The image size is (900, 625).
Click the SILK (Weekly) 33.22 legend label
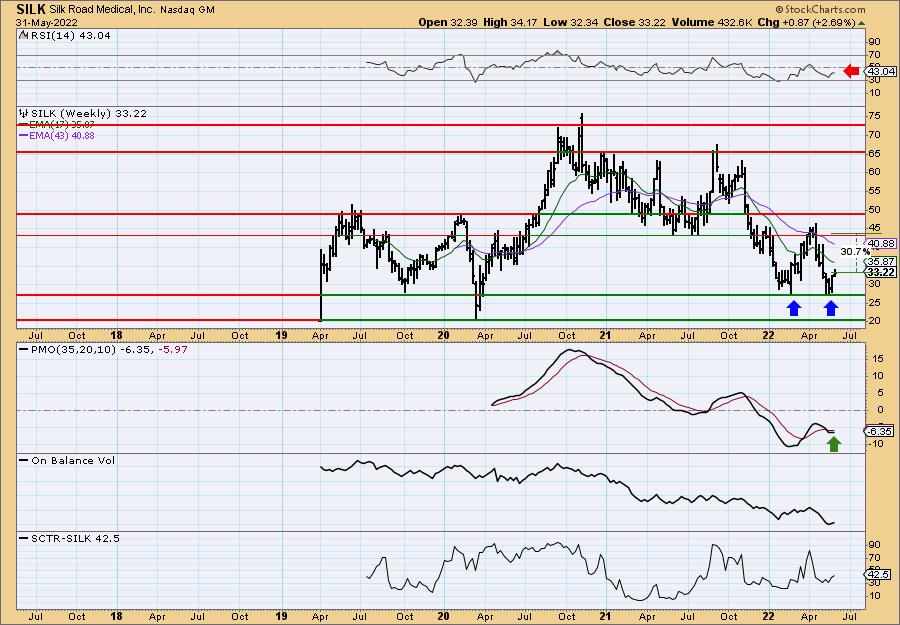tap(88, 114)
